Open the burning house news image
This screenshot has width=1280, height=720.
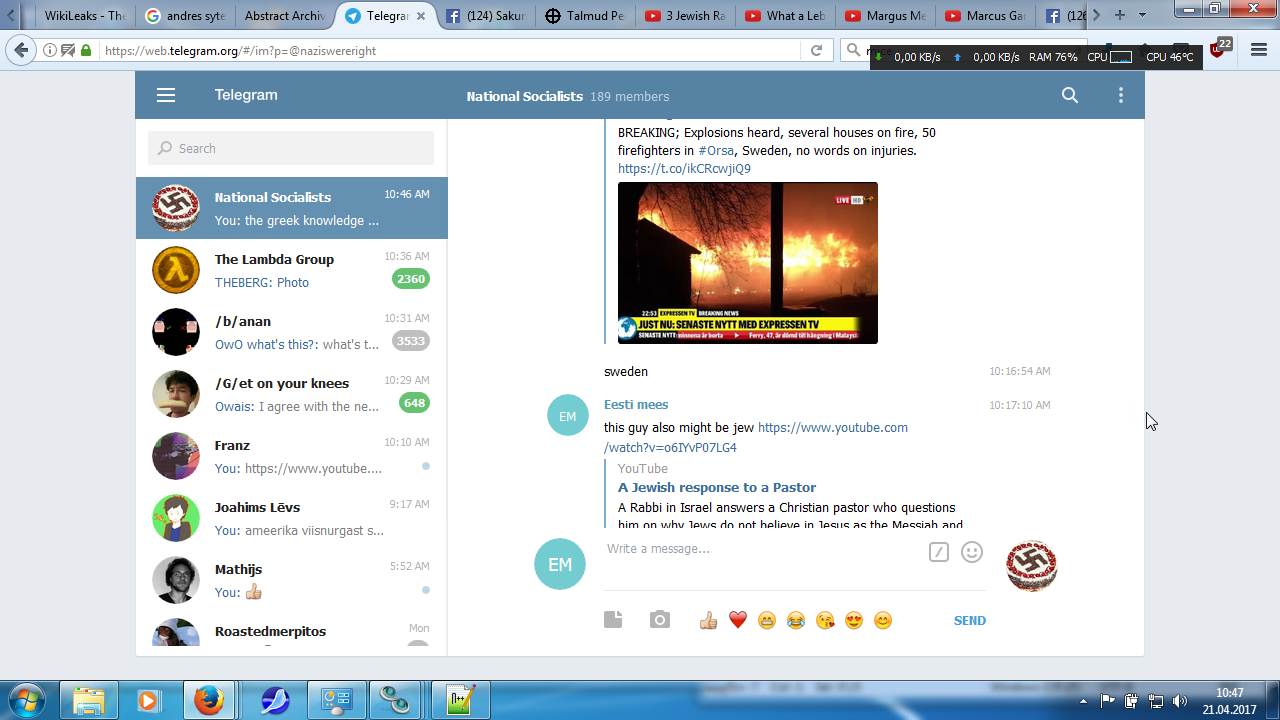pyautogui.click(x=748, y=263)
